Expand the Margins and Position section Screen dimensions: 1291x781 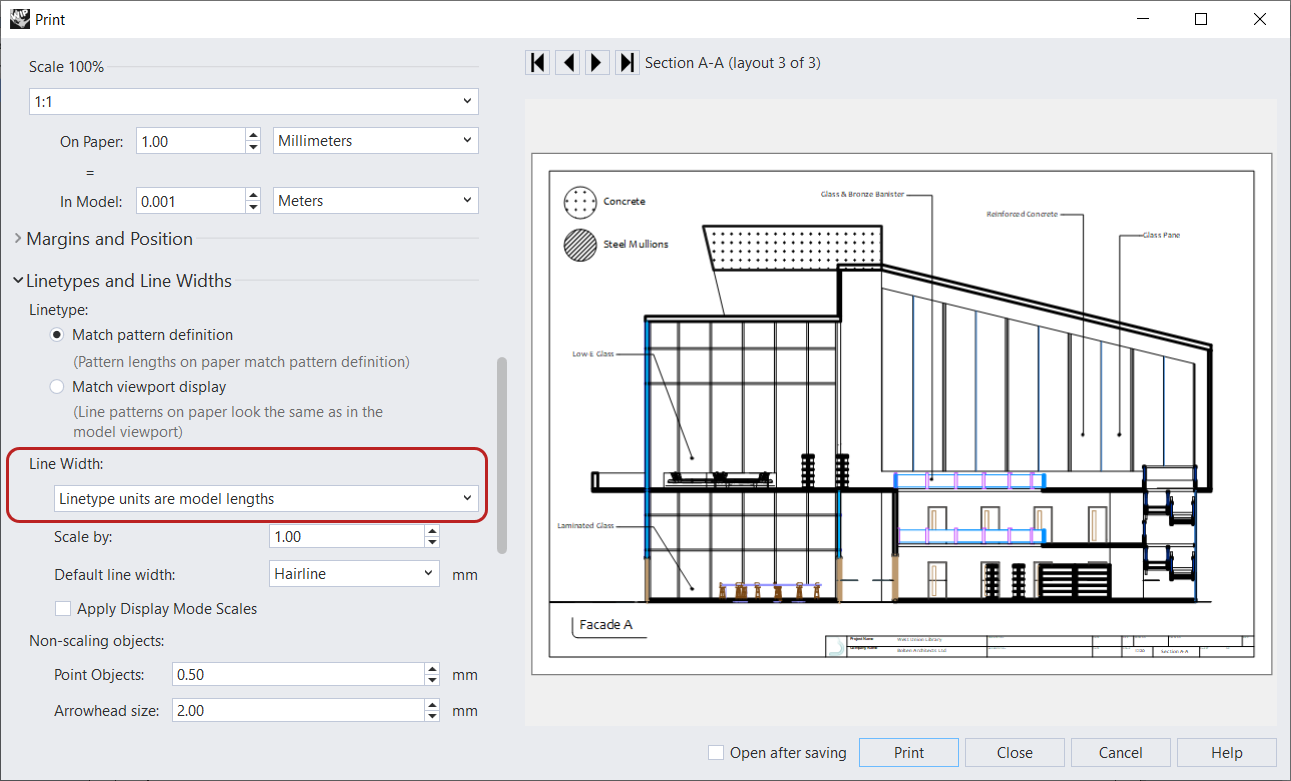(x=109, y=239)
